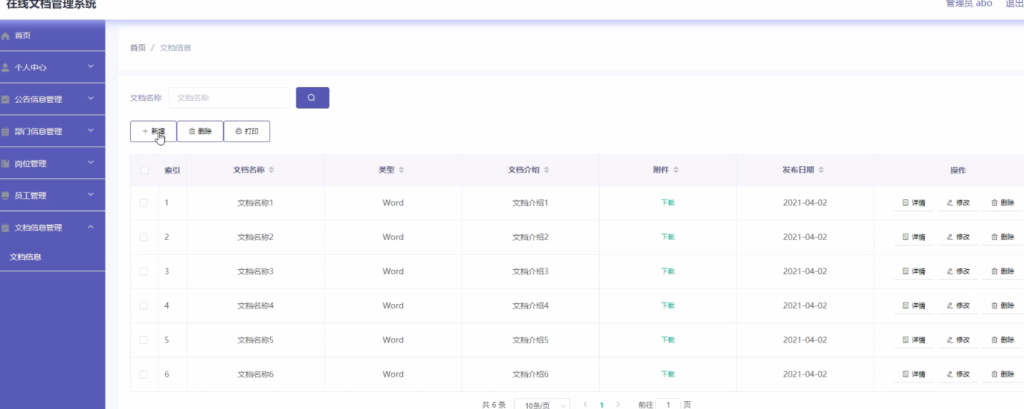Click the 打印 print button
The height and width of the screenshot is (409, 1024).
(247, 131)
